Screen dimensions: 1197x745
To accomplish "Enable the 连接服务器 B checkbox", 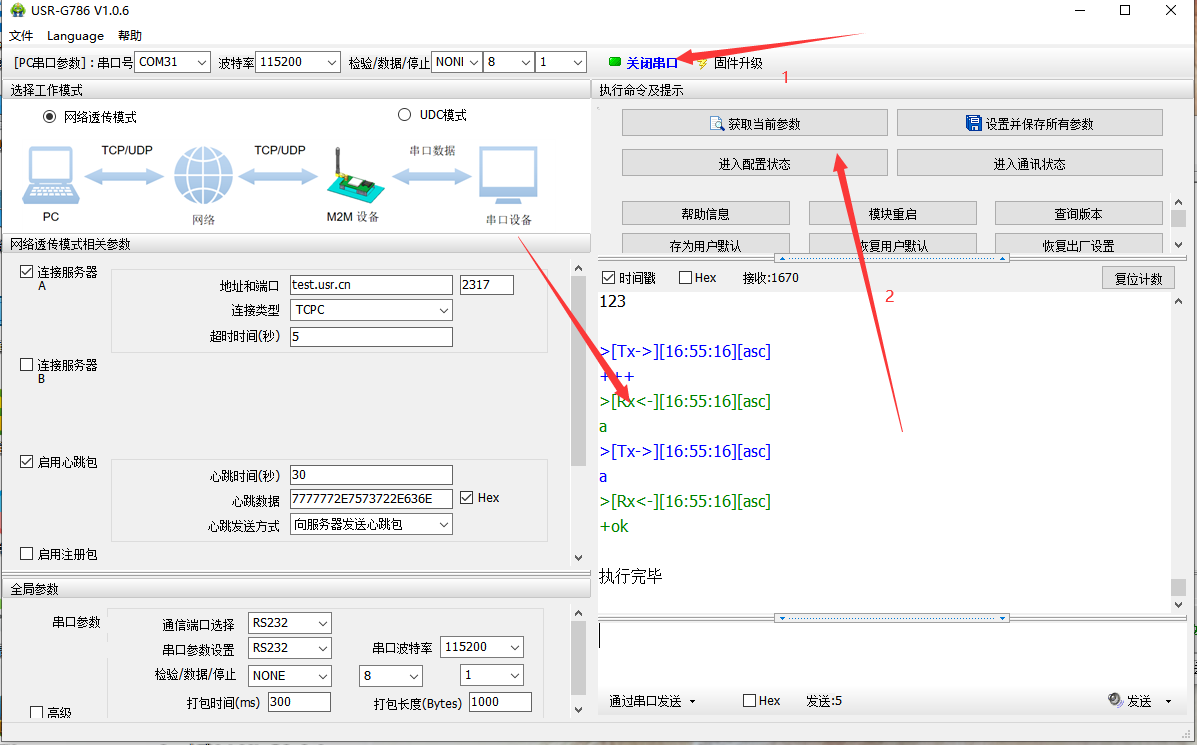I will [27, 365].
